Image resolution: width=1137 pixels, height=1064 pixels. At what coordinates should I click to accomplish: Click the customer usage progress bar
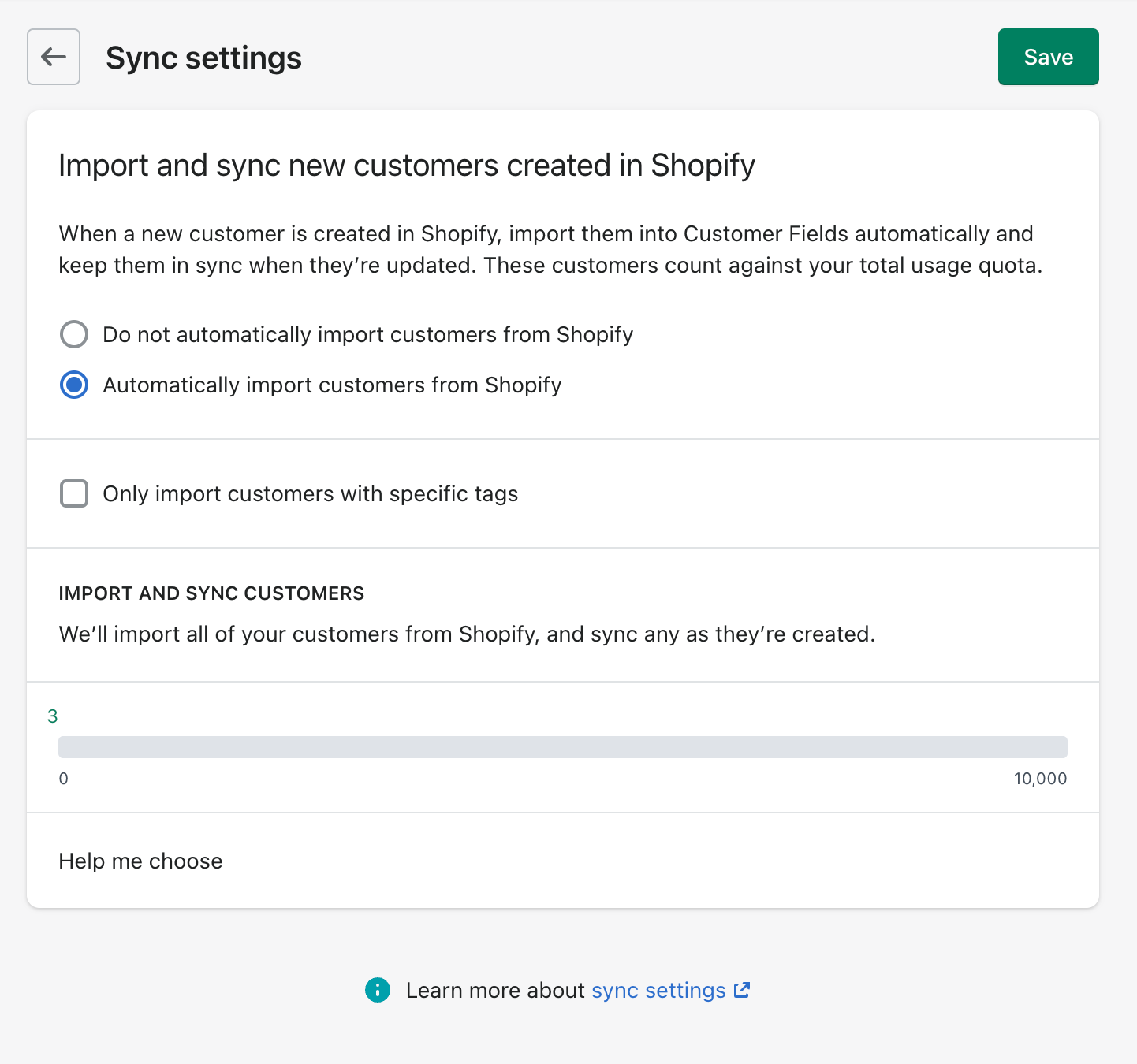click(562, 746)
